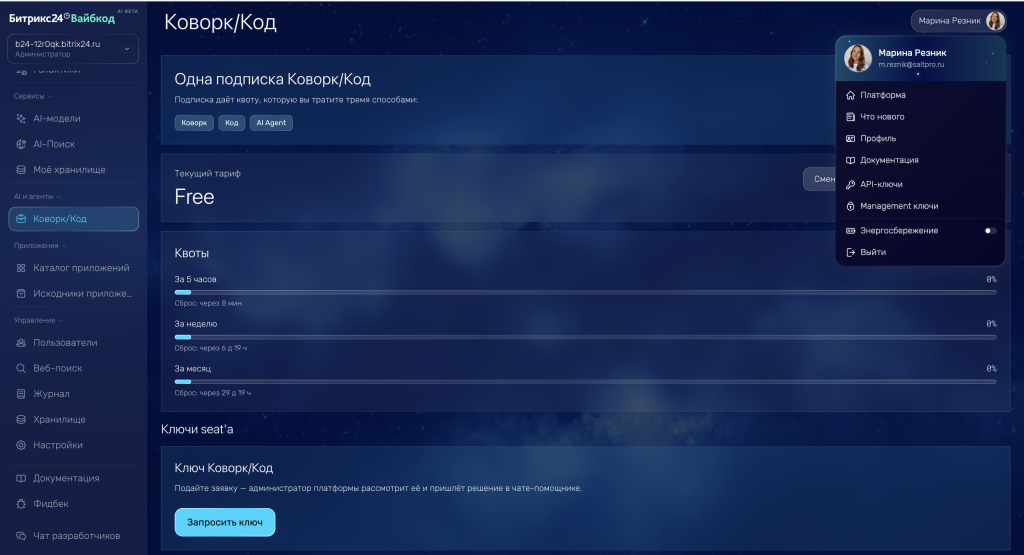Click the AI-Поиск globe icon

(x=21, y=144)
